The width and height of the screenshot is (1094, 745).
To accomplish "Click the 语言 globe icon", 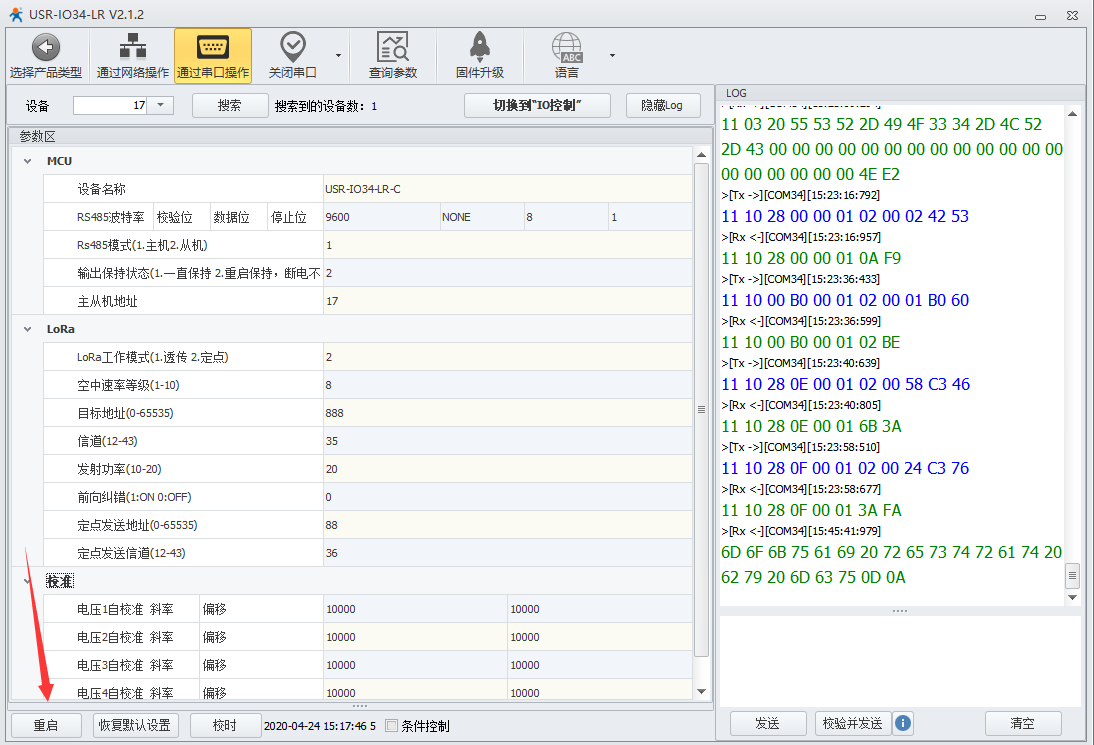I will click(567, 47).
